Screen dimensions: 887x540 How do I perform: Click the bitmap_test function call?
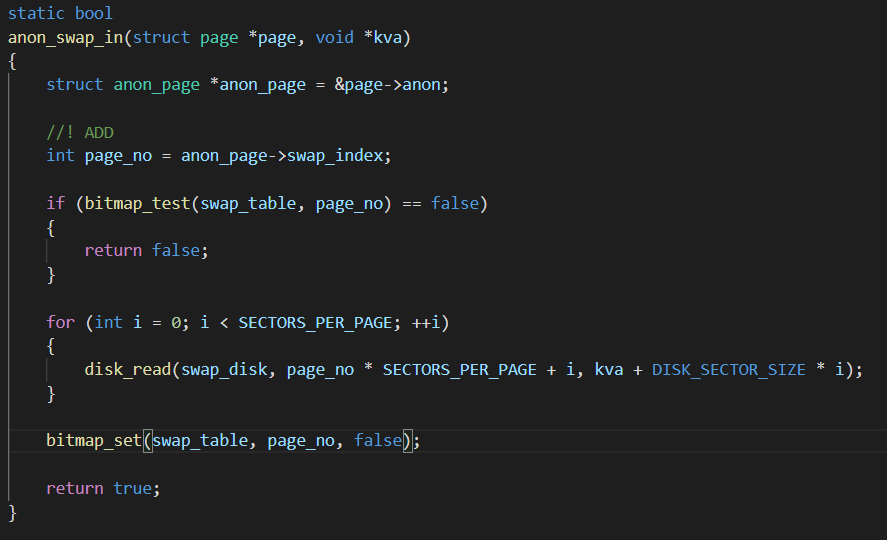coord(137,204)
